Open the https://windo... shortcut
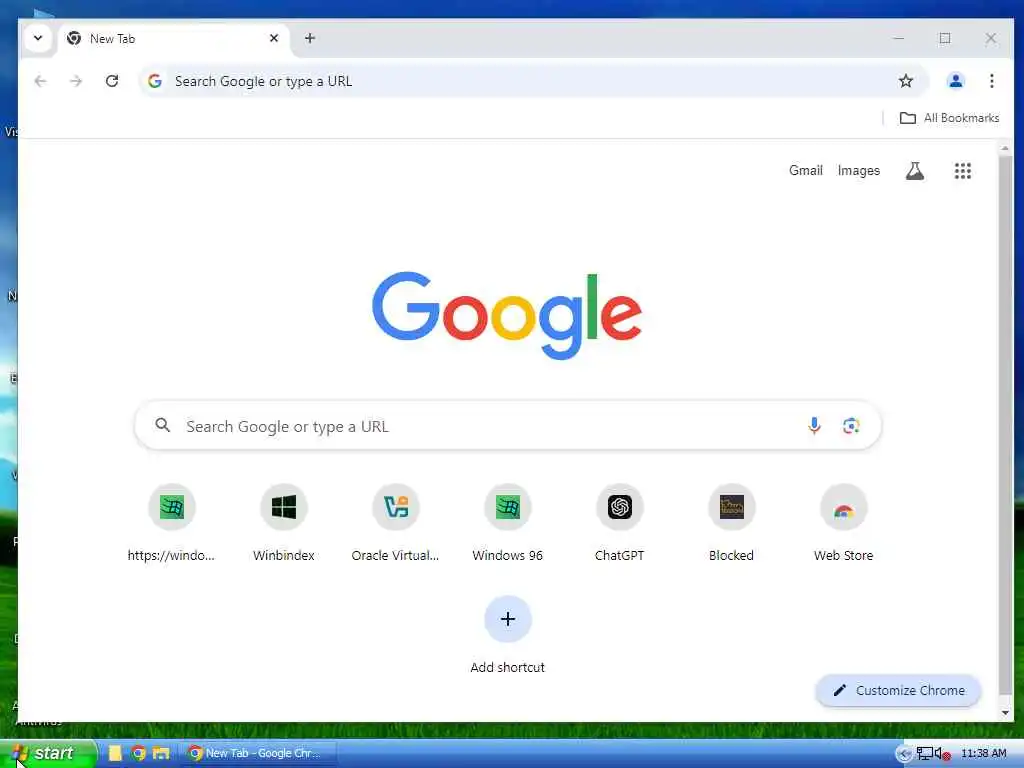This screenshot has height=768, width=1024. 171,523
